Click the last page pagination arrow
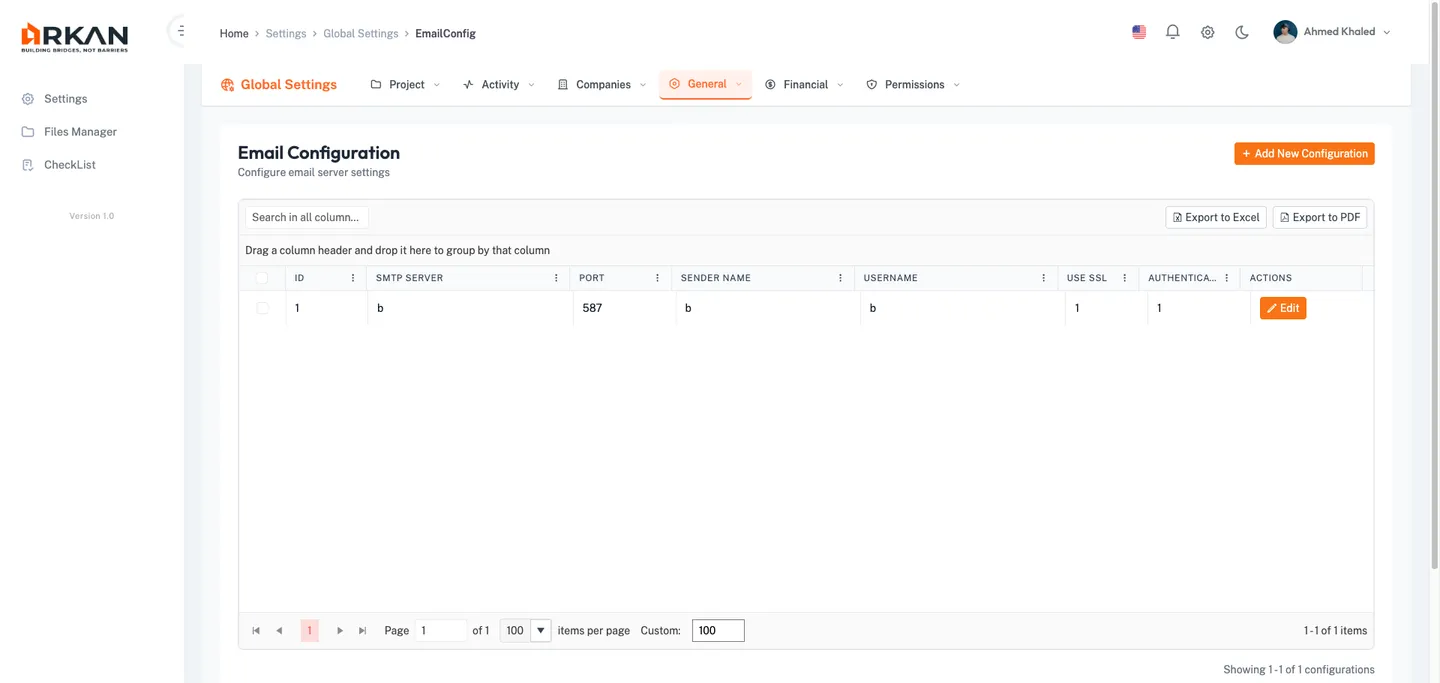1440x683 pixels. pyautogui.click(x=363, y=630)
